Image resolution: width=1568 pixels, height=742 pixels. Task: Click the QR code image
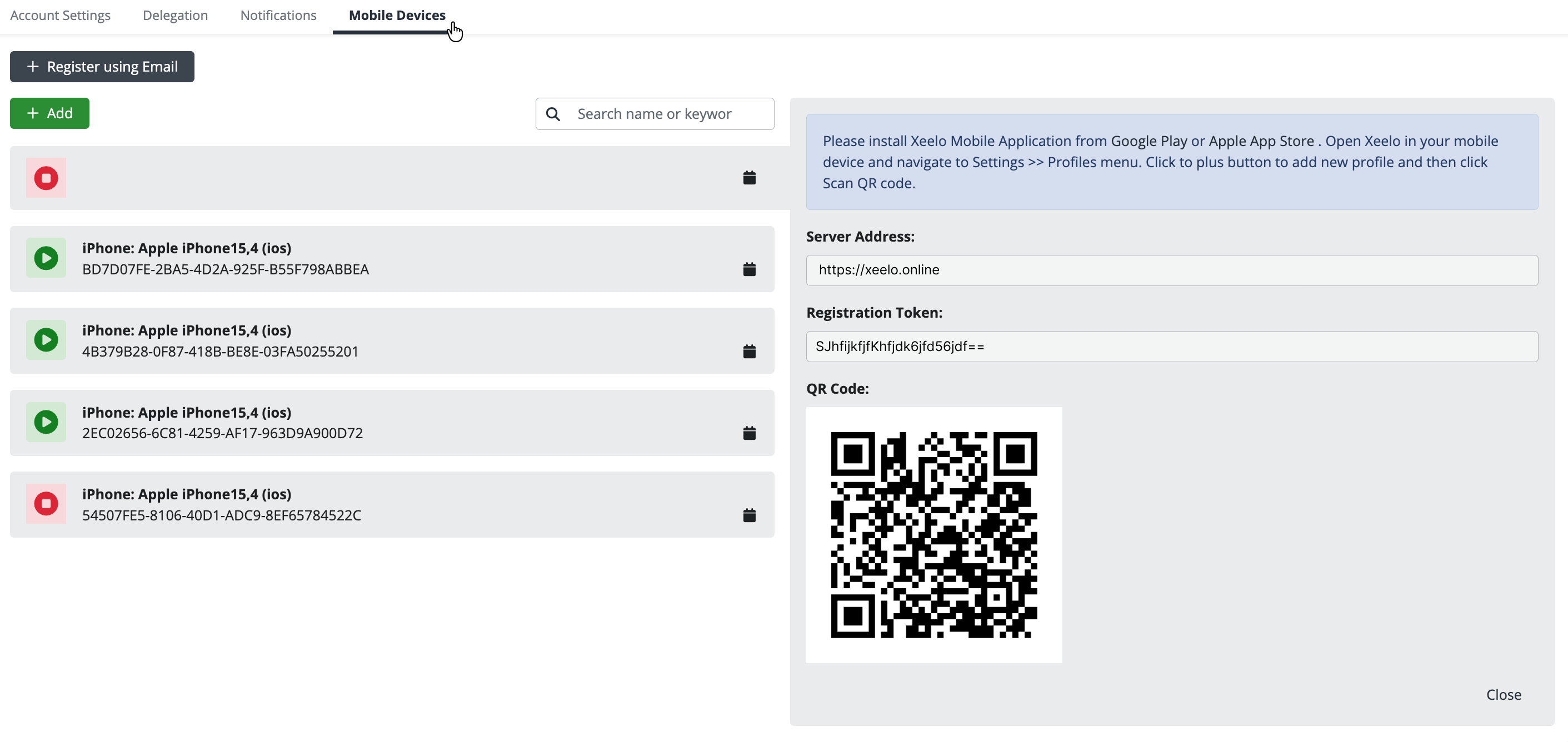pos(933,535)
